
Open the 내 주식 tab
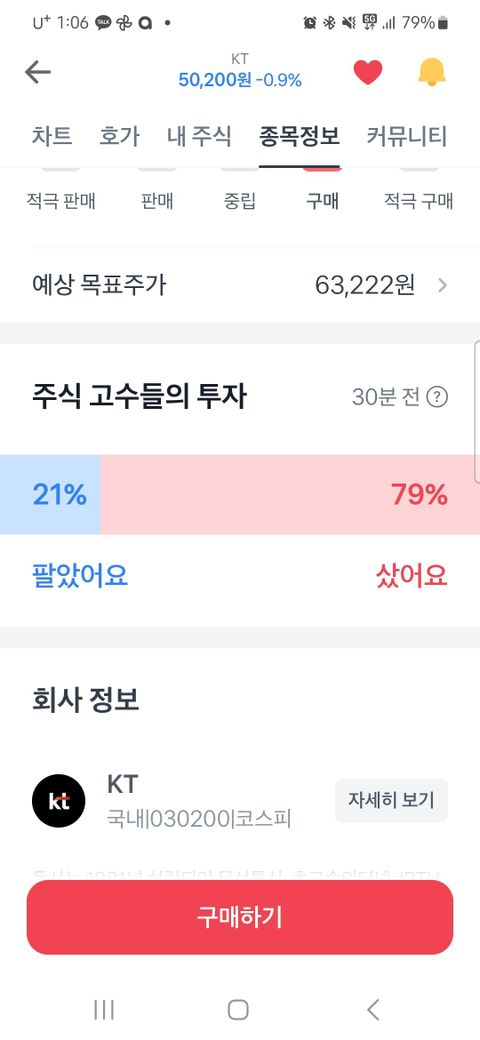(199, 137)
